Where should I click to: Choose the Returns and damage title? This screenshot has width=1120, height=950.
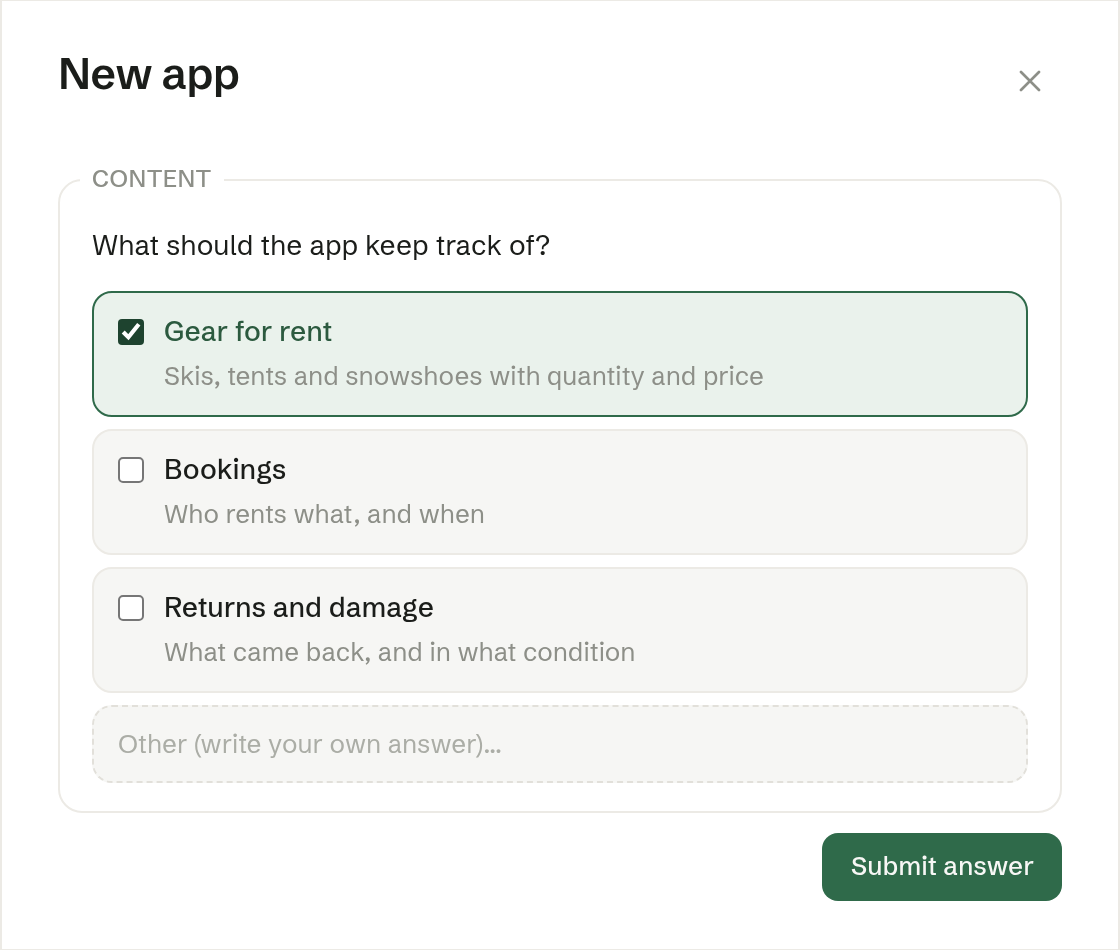pos(299,607)
